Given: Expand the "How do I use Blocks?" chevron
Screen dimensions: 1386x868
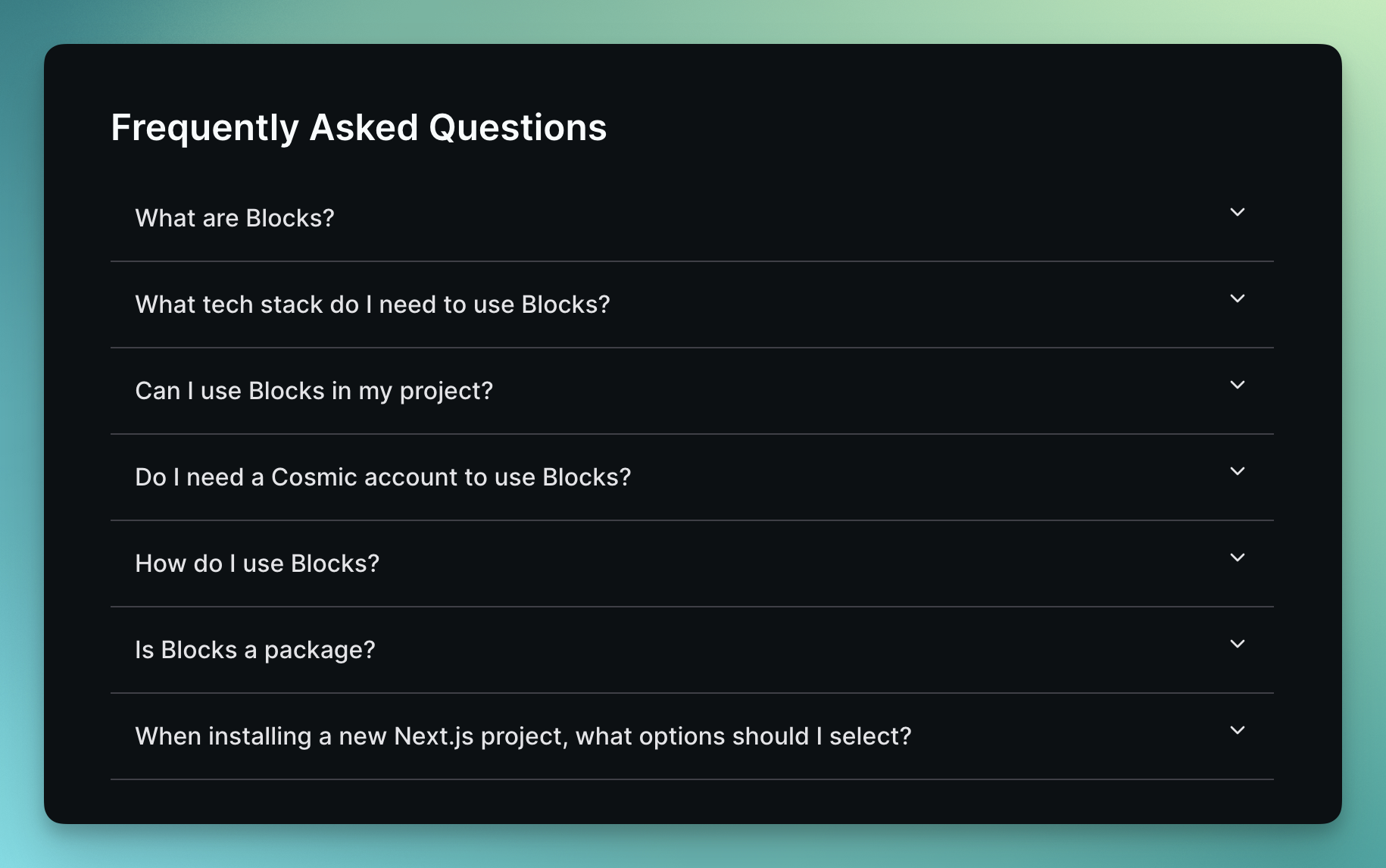Looking at the screenshot, I should click(x=1238, y=558).
